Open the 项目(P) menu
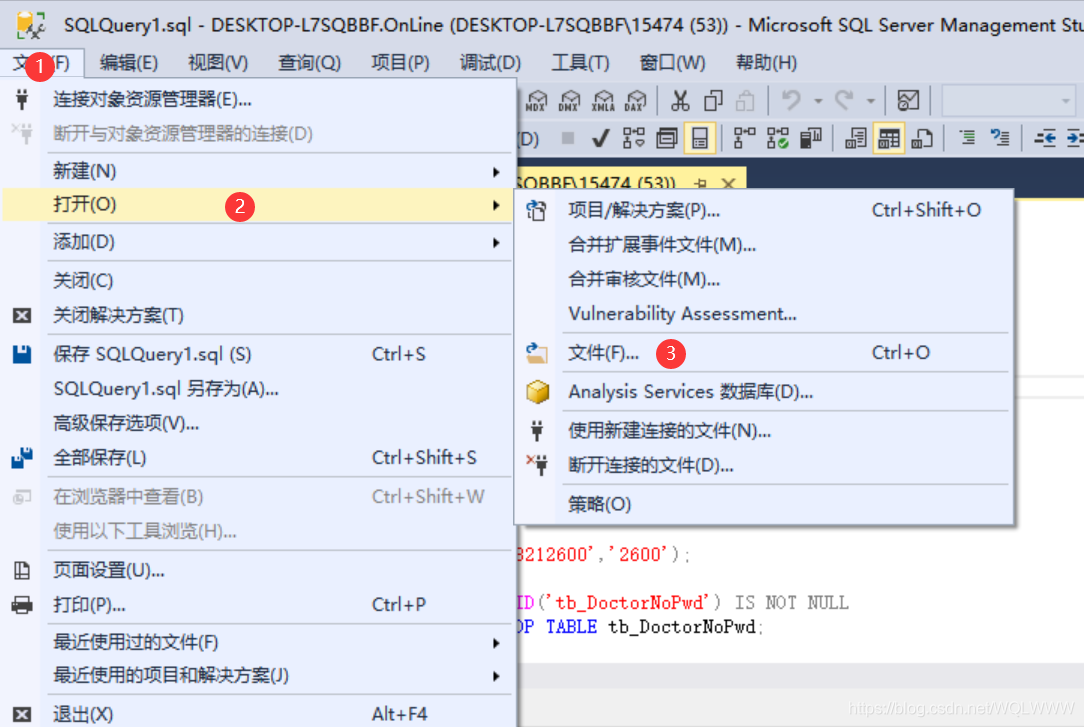Image resolution: width=1084 pixels, height=727 pixels. pyautogui.click(x=400, y=63)
